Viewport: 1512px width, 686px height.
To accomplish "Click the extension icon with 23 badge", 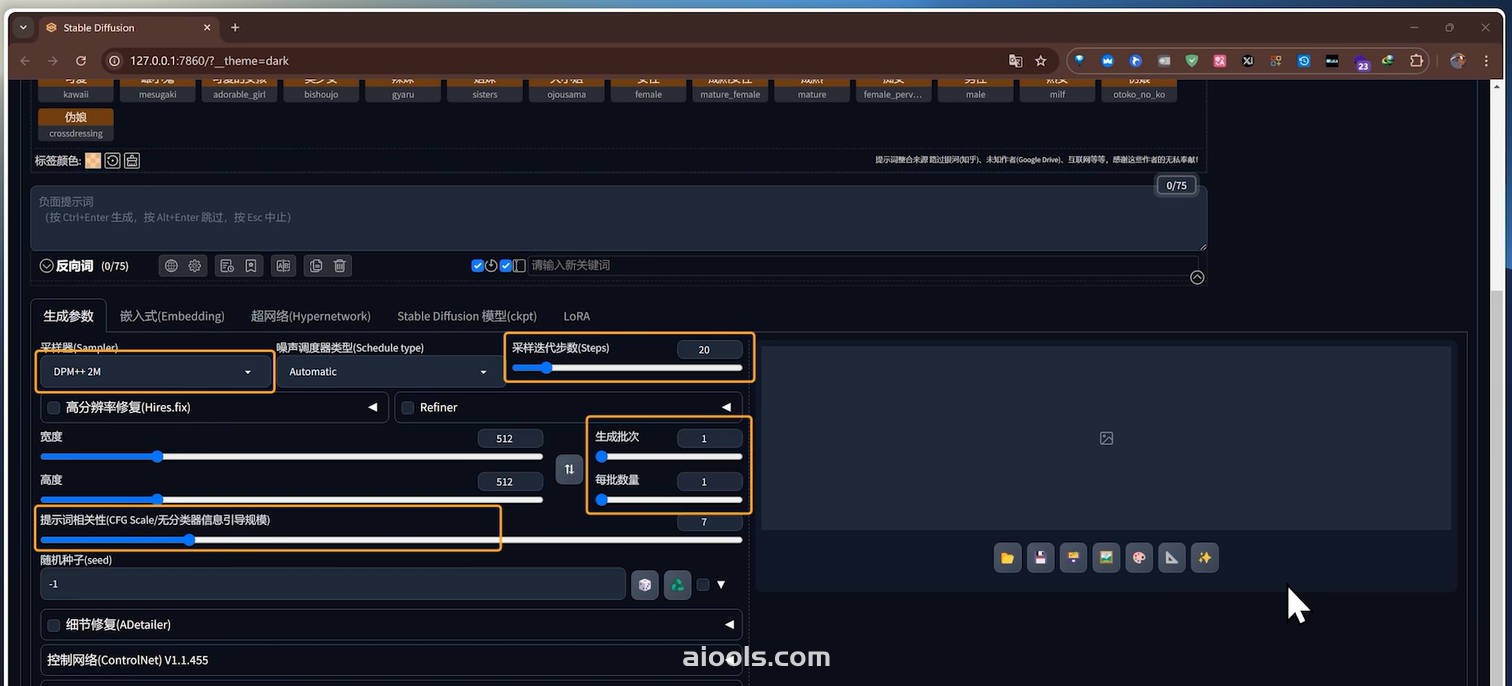I will pyautogui.click(x=1361, y=62).
